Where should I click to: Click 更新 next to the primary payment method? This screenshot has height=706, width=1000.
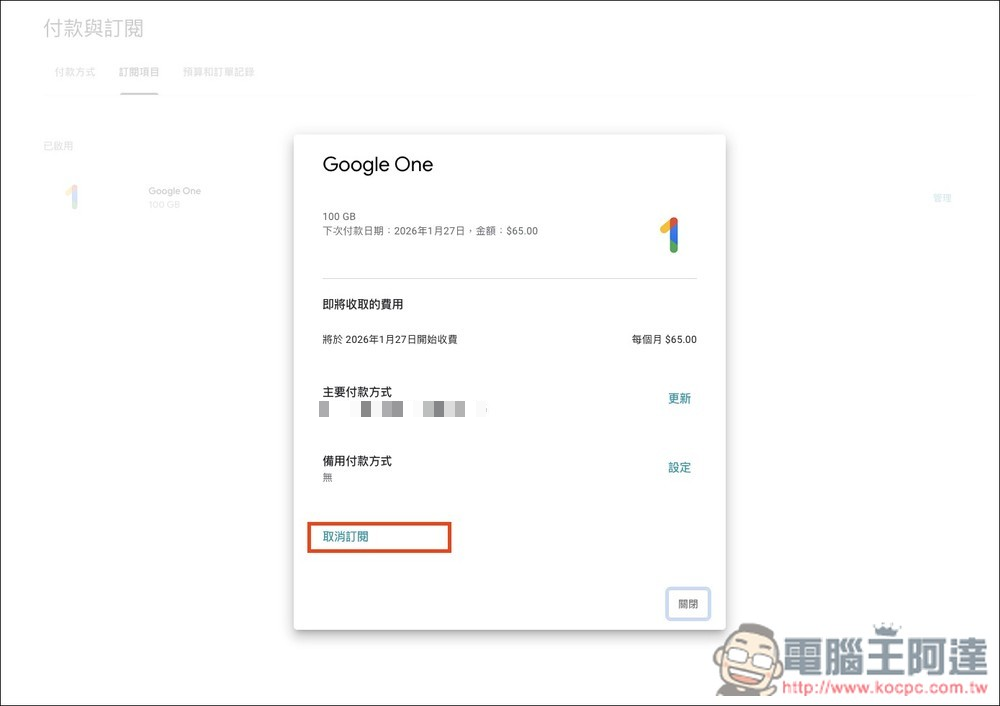(679, 399)
